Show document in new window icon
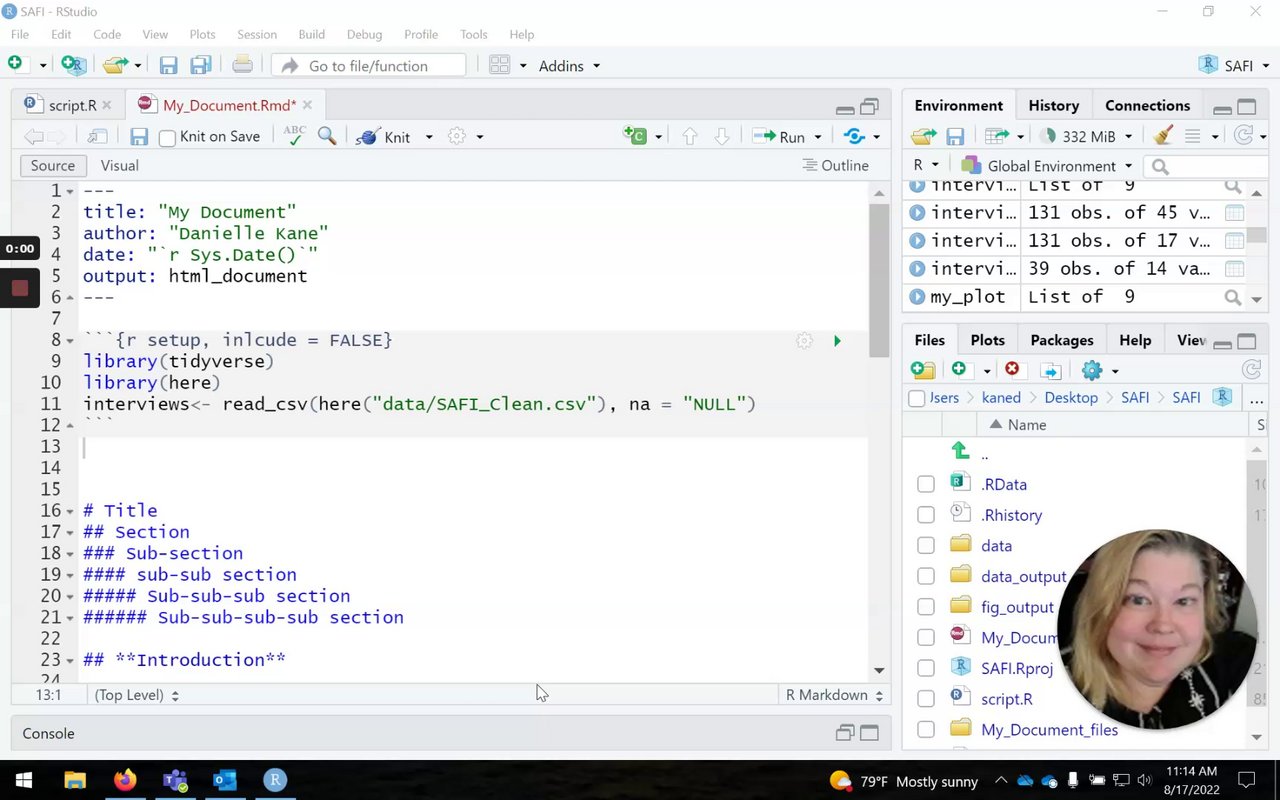The height and width of the screenshot is (800, 1280). click(97, 136)
